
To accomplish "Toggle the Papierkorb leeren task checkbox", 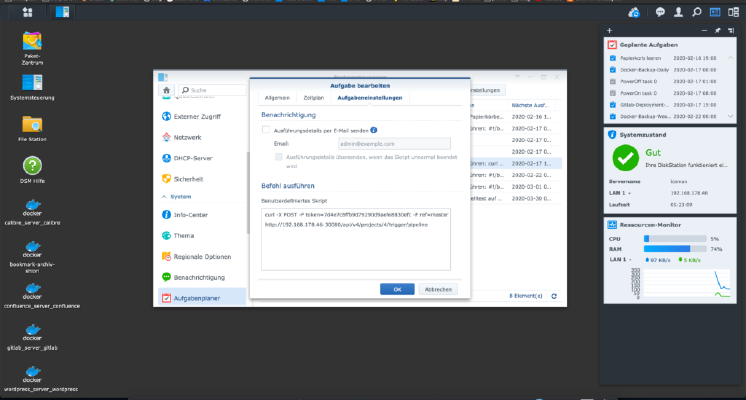I will (x=613, y=58).
